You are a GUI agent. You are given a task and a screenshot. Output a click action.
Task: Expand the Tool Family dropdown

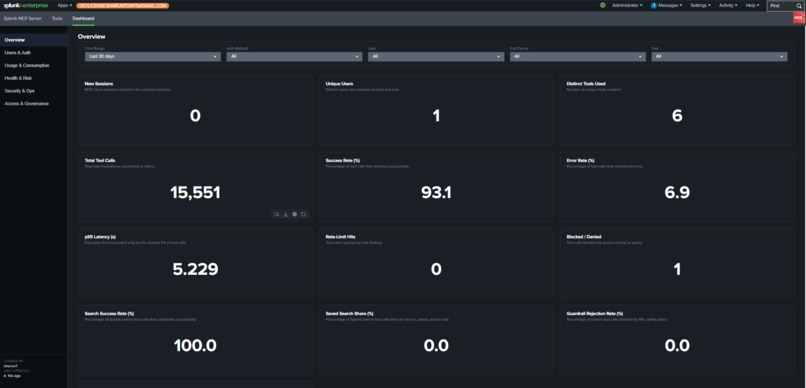point(578,57)
